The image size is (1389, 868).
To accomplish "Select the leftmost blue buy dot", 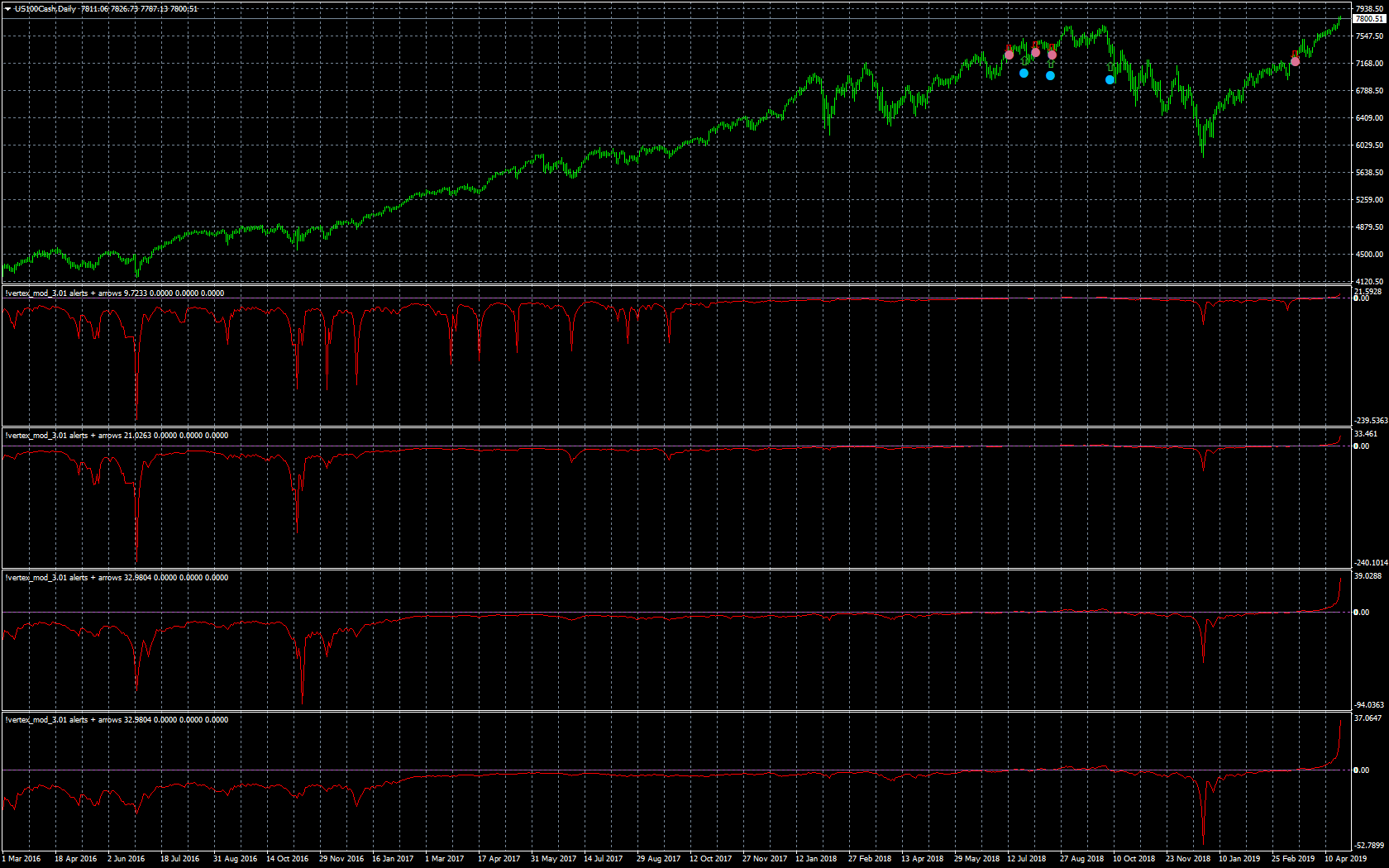I will pyautogui.click(x=1024, y=74).
